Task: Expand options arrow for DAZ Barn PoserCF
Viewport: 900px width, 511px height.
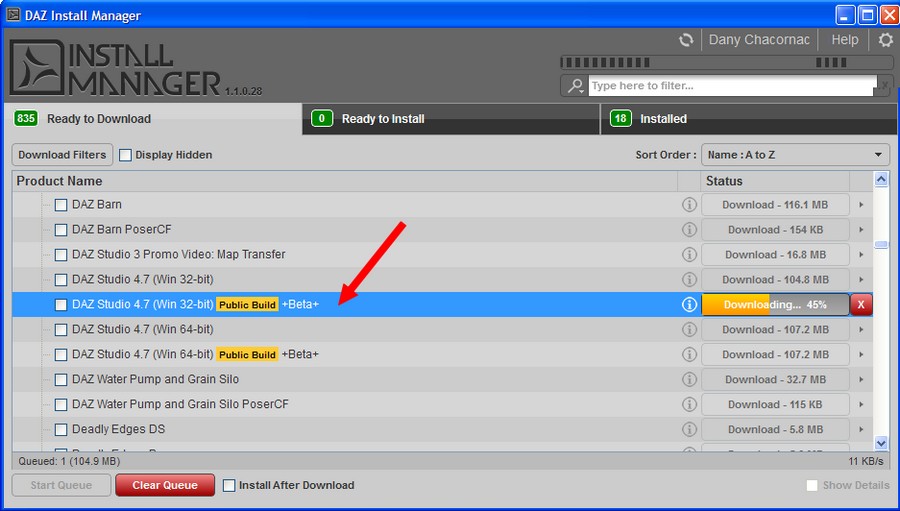Action: click(x=861, y=230)
